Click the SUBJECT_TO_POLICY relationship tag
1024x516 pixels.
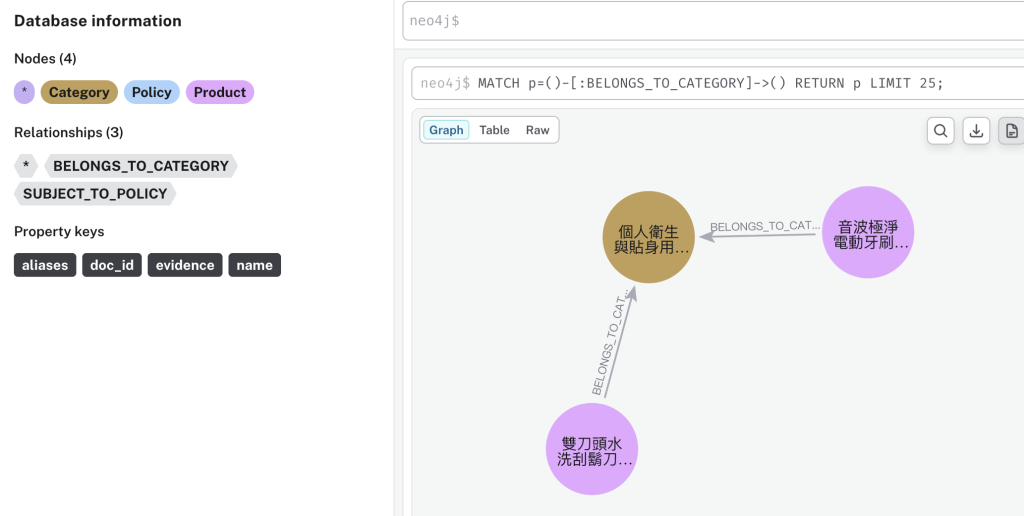[x=95, y=194]
